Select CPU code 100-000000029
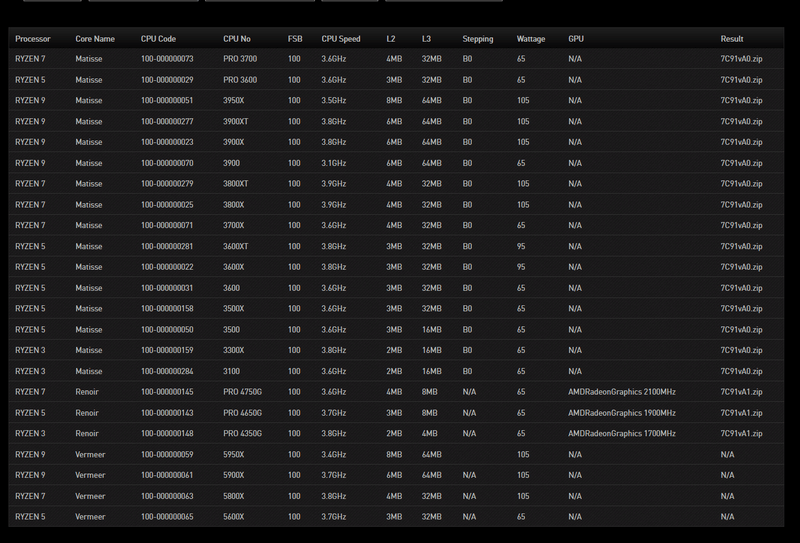 167,80
